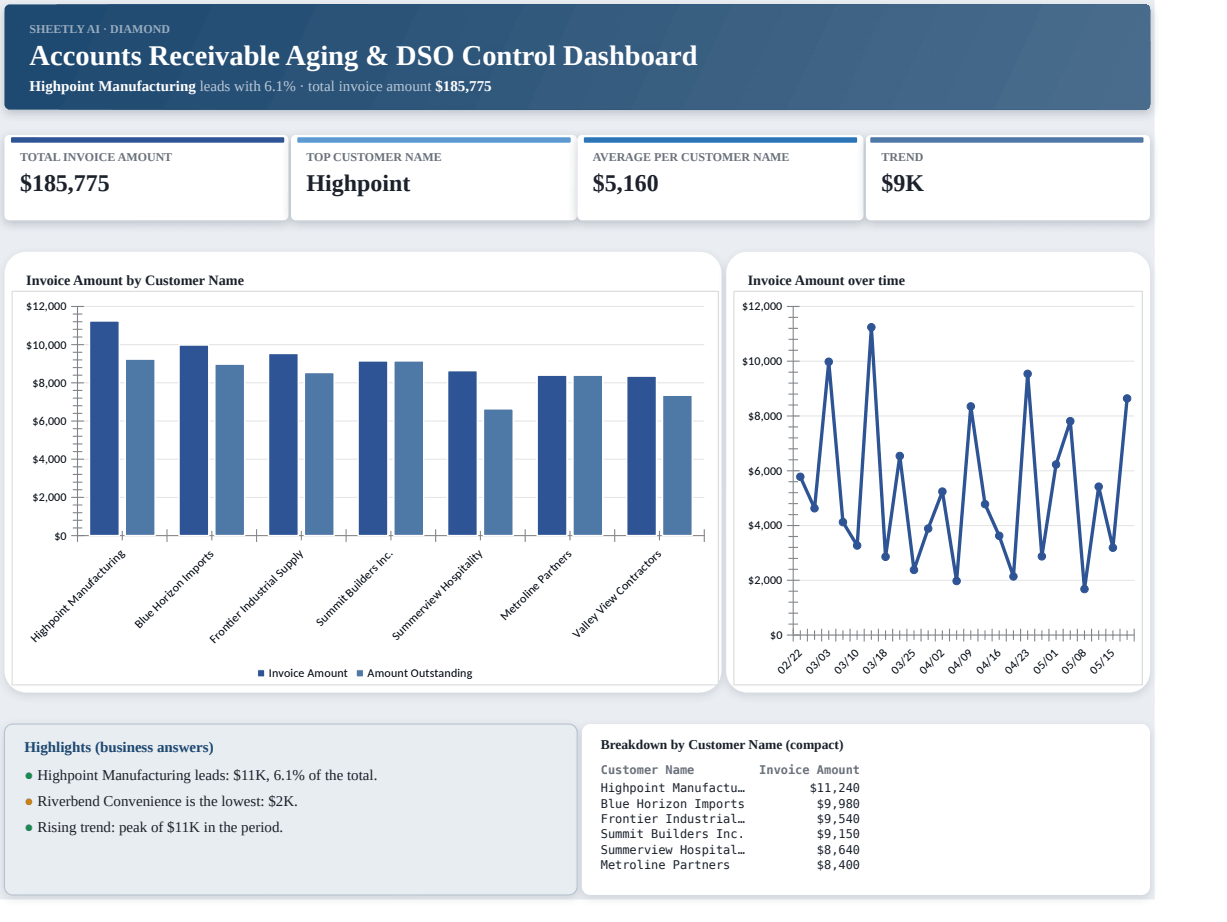Click the highest peak point in line chart
1227x922 pixels.
(x=871, y=327)
